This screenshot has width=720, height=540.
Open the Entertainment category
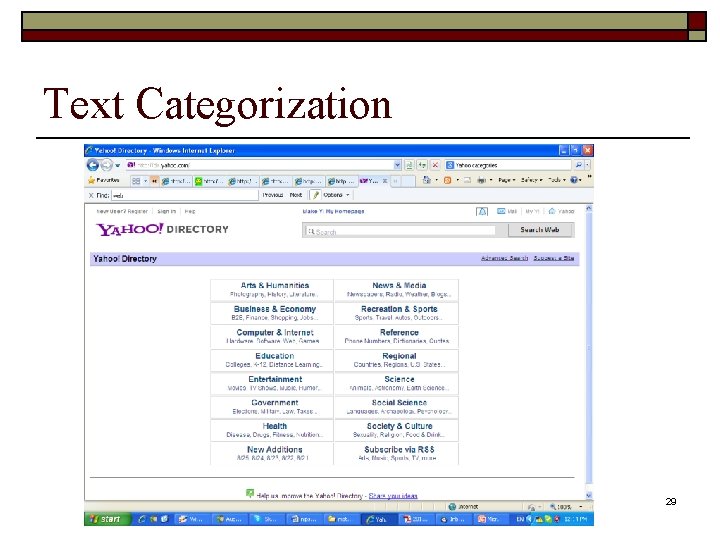coord(275,379)
